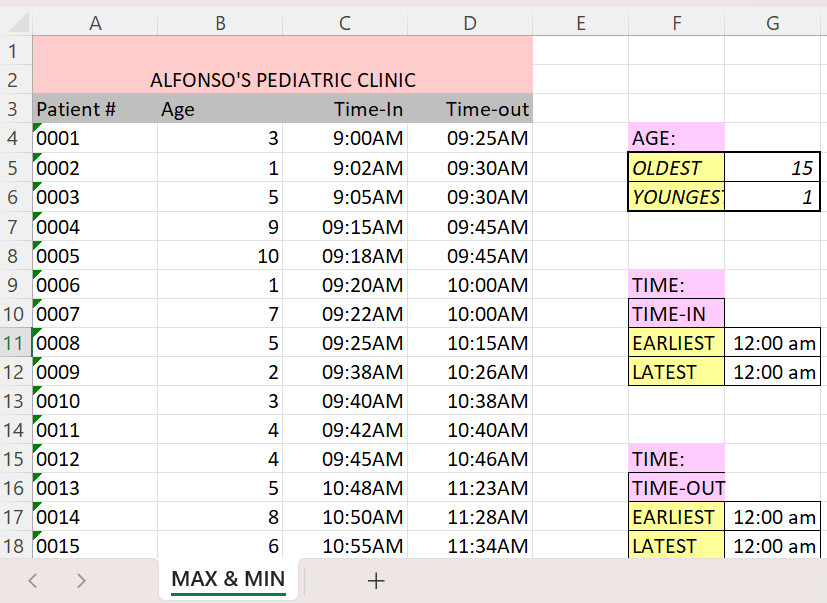Select the oldest age result 15
Image resolution: width=827 pixels, height=603 pixels.
tap(773, 168)
